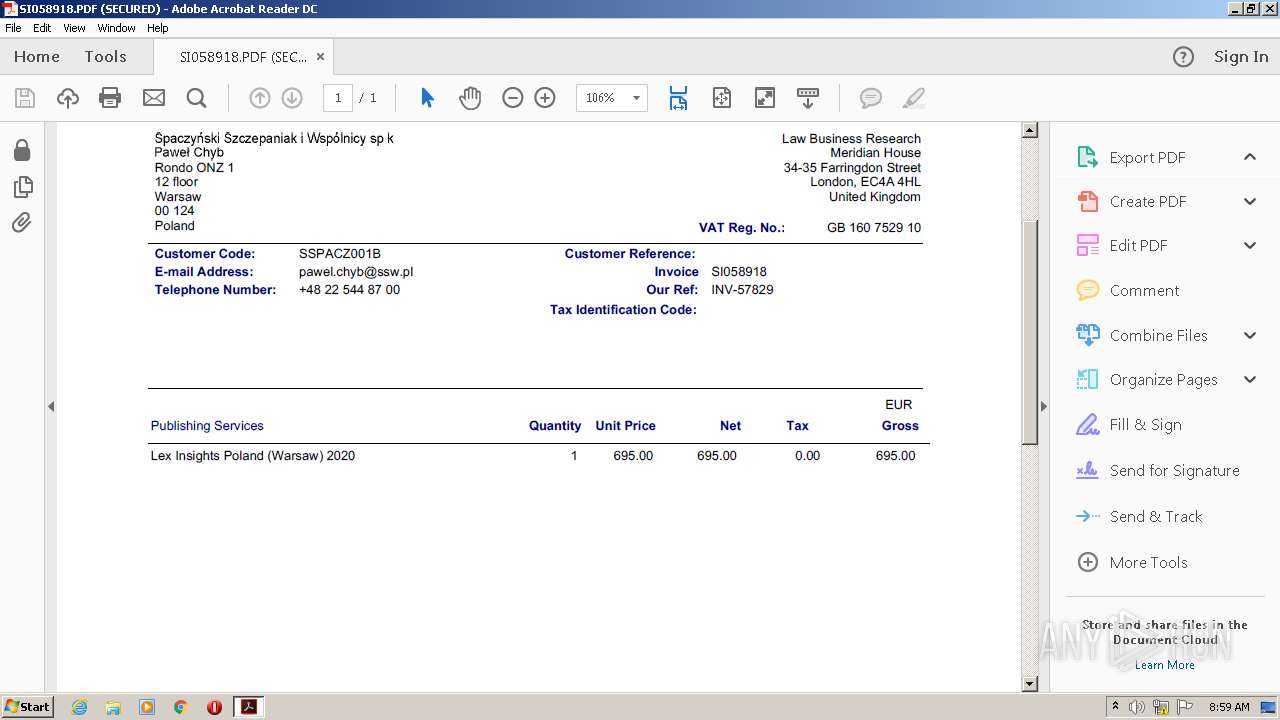
Task: Click customer code SSPACZ001B text
Action: (340, 254)
